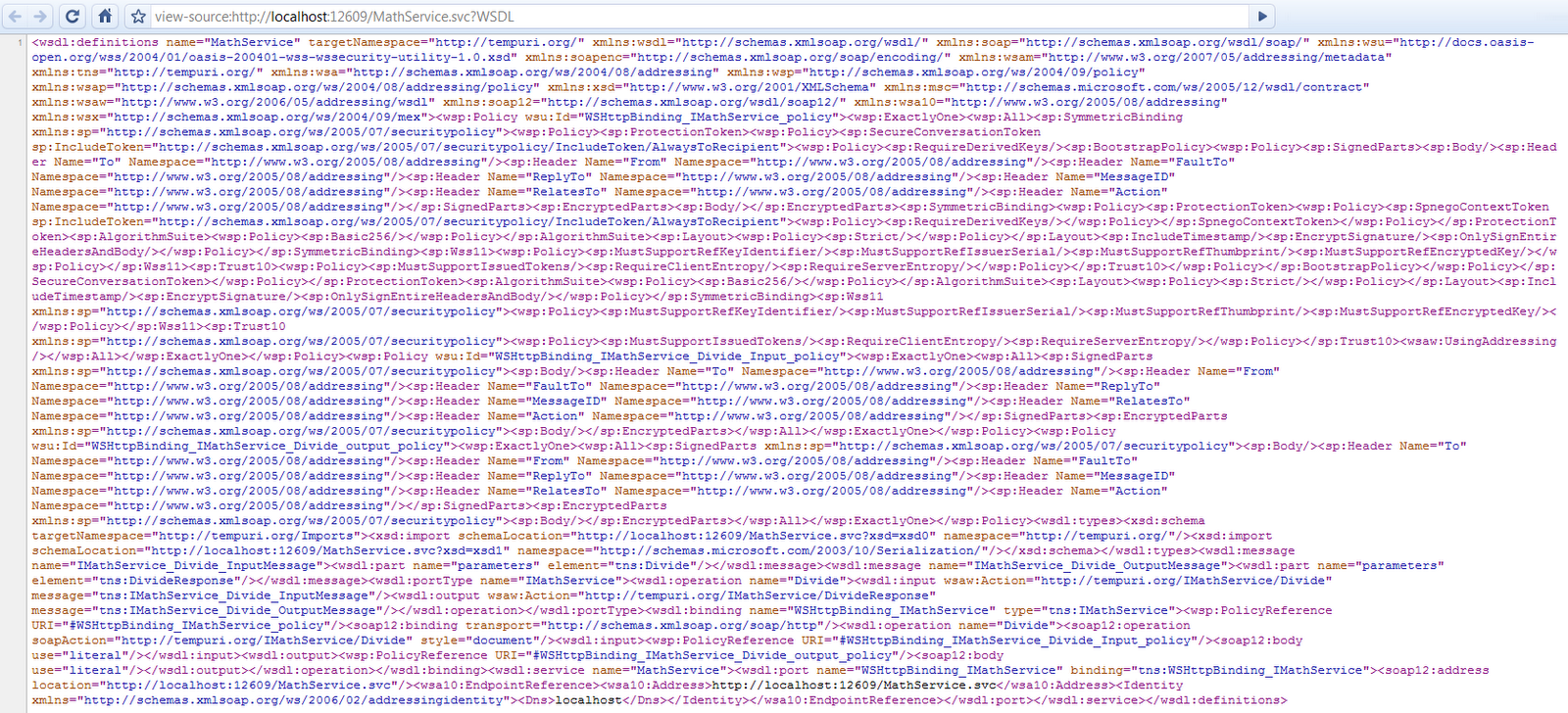1568x713 pixels.
Task: Click the xmlns:wsaw addressing wsdl attribute
Action: (x=233, y=102)
